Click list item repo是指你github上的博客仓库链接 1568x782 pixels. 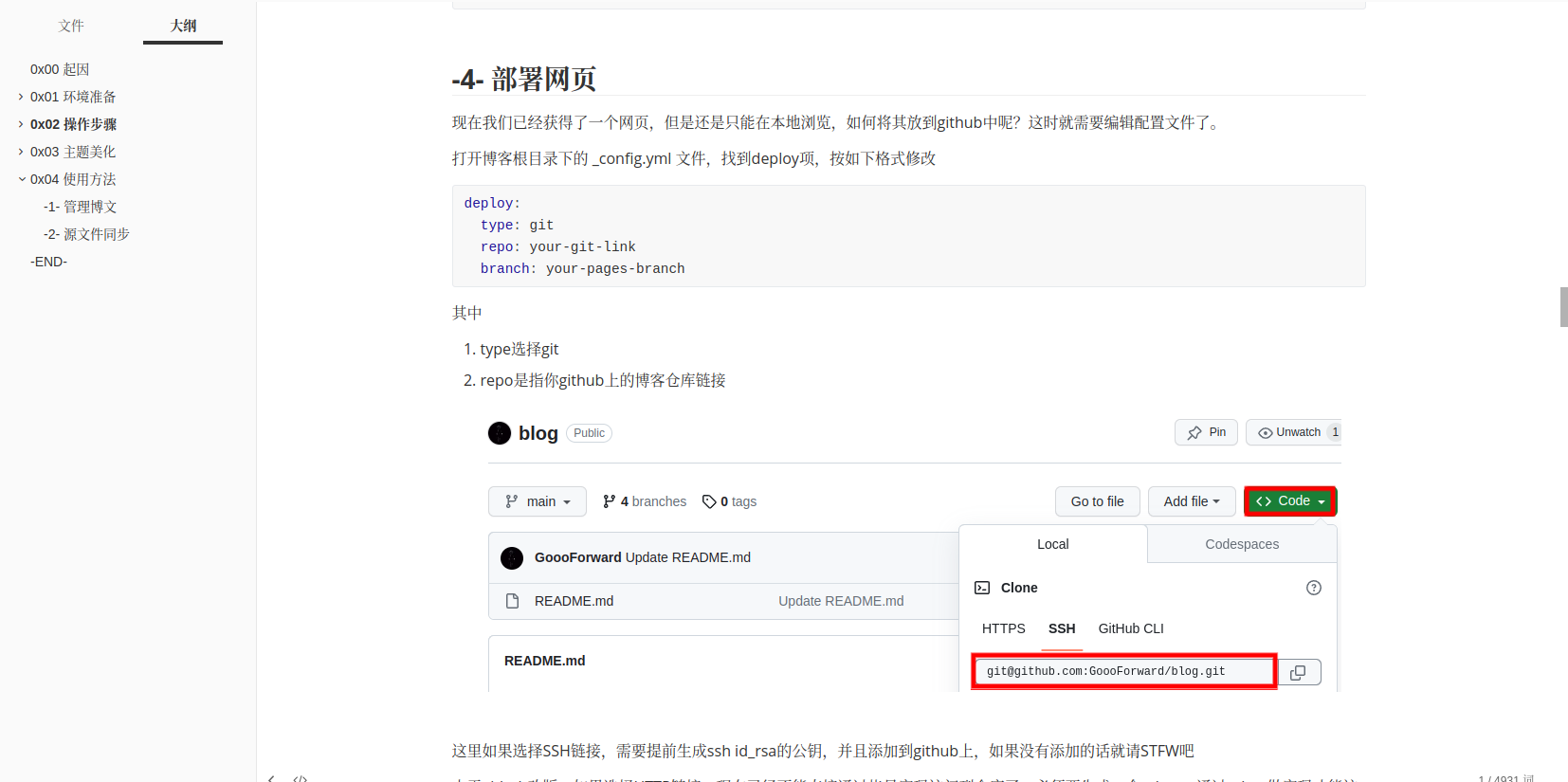click(x=603, y=380)
